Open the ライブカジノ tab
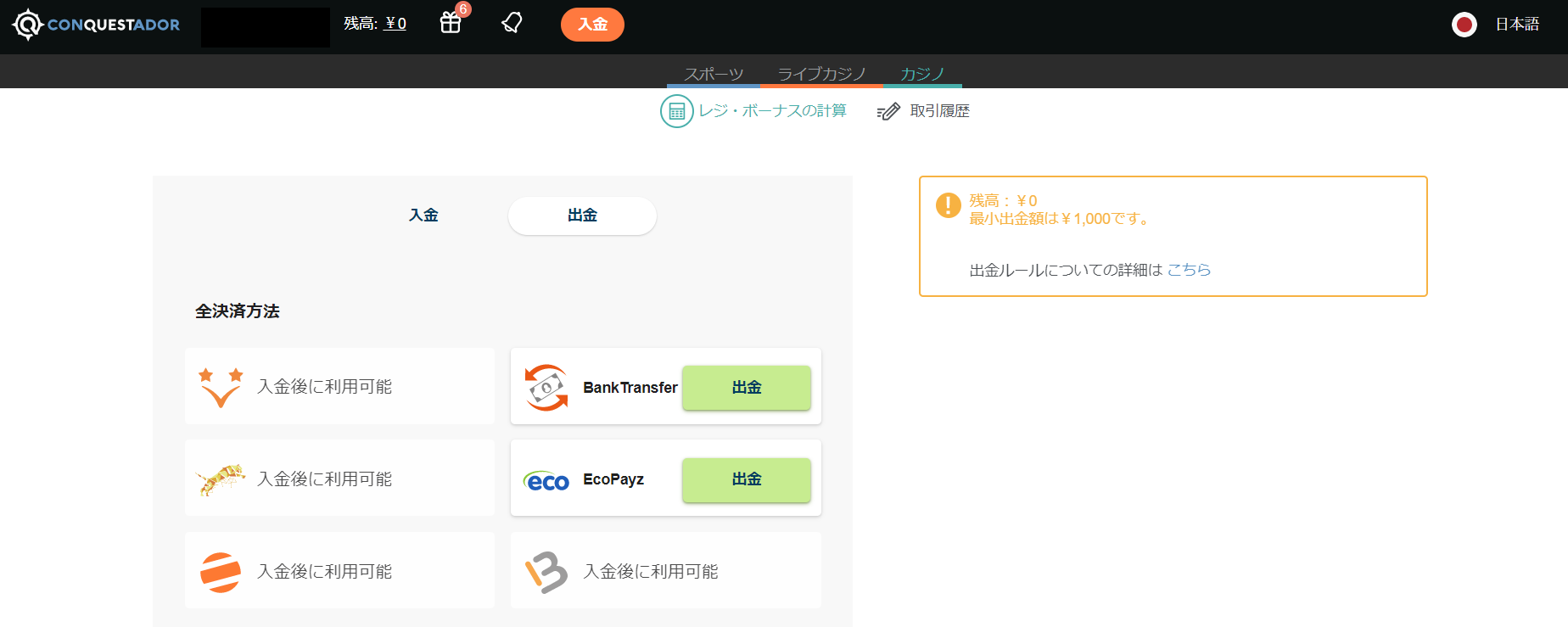Viewport: 1568px width, 627px height. pos(821,74)
